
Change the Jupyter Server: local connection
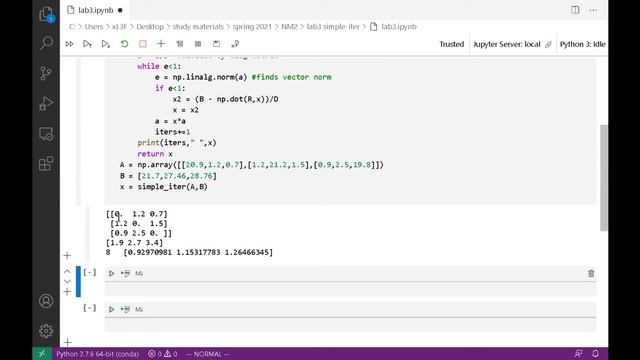[x=512, y=44]
